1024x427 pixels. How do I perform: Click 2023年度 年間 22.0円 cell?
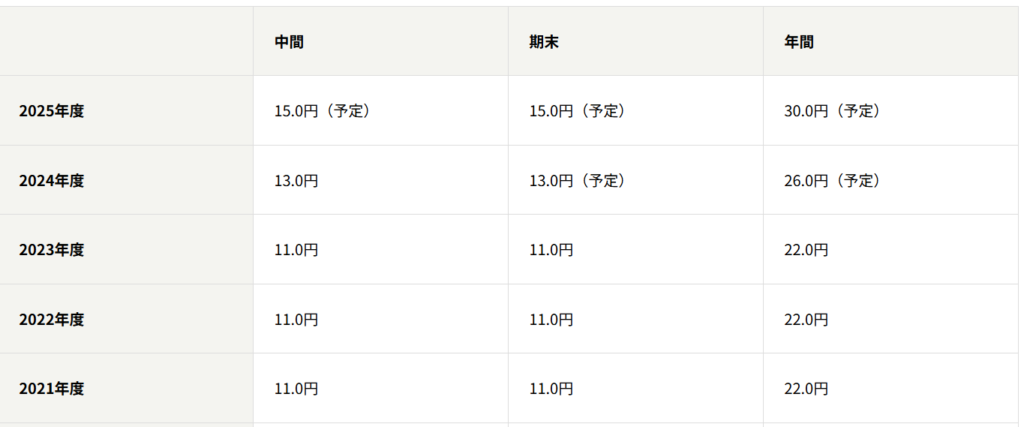coord(807,250)
